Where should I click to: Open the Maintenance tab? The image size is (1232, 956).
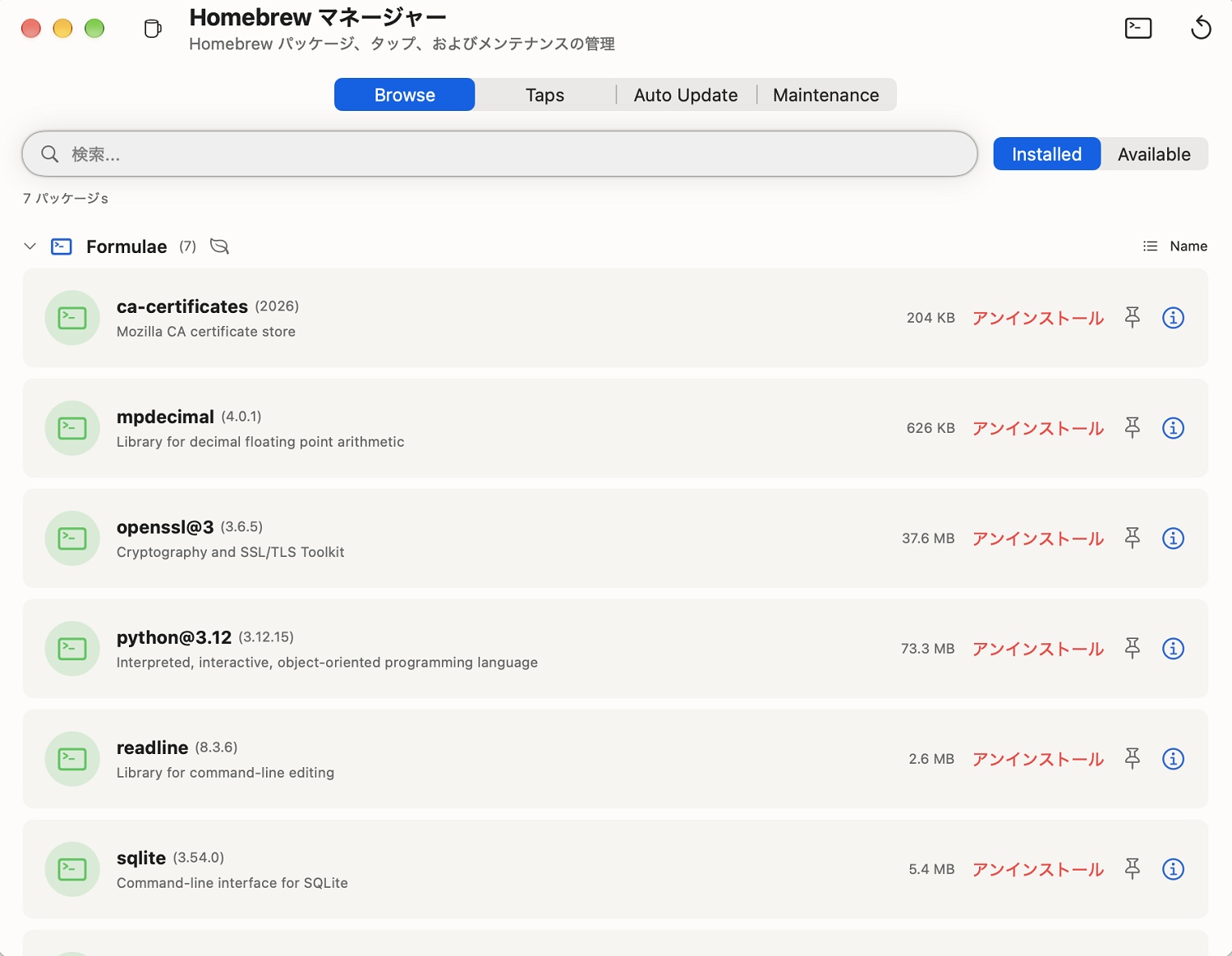pyautogui.click(x=826, y=94)
